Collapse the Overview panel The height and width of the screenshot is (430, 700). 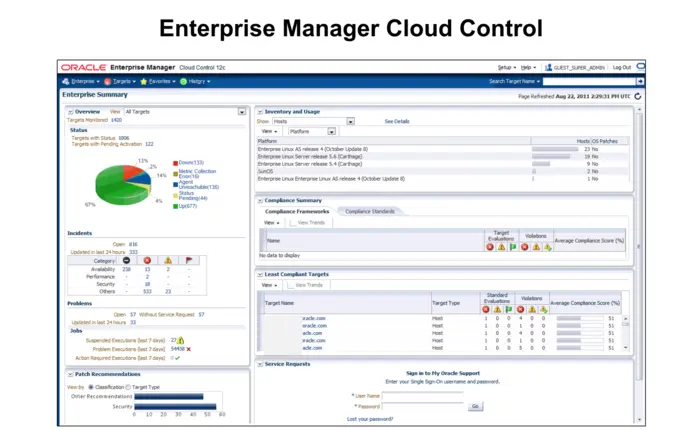[71, 112]
